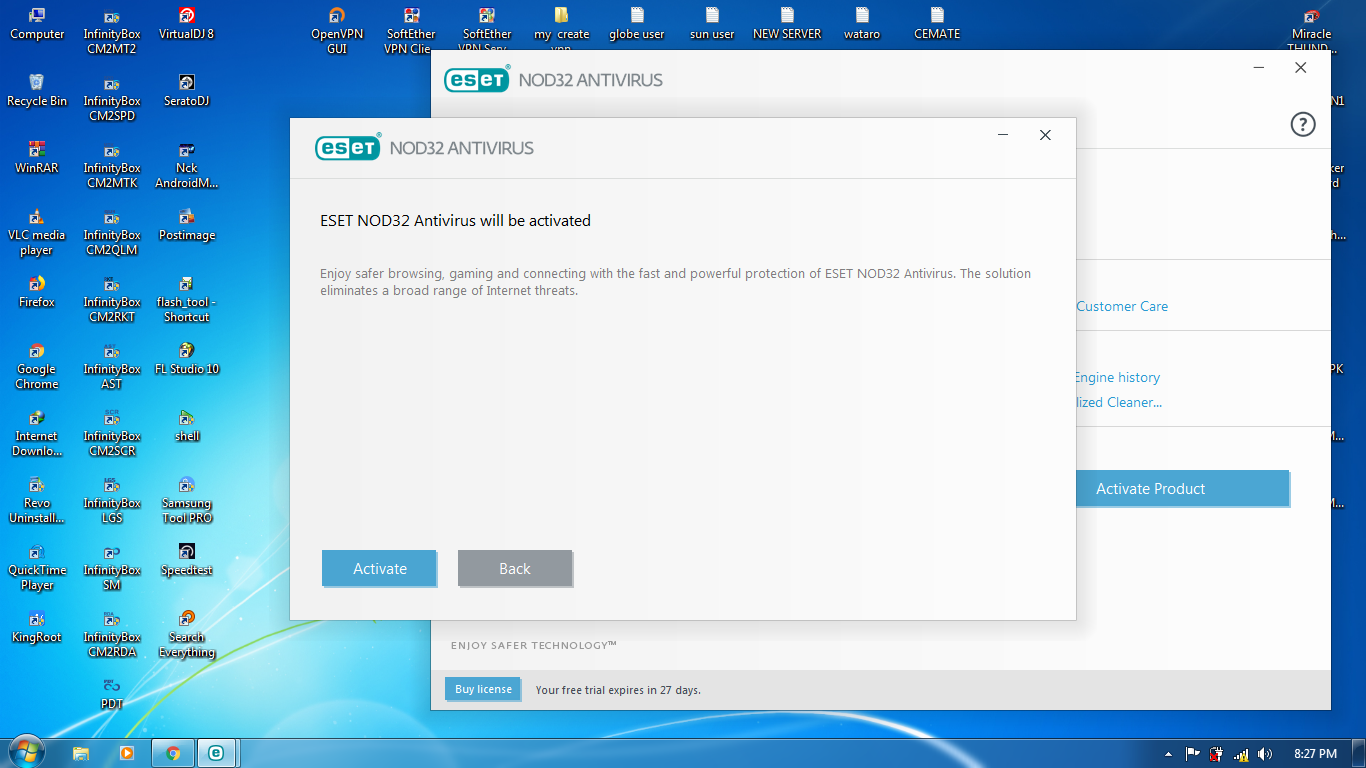This screenshot has width=1366, height=768.
Task: Click Activate Product in the background ESET window
Action: point(1182,488)
